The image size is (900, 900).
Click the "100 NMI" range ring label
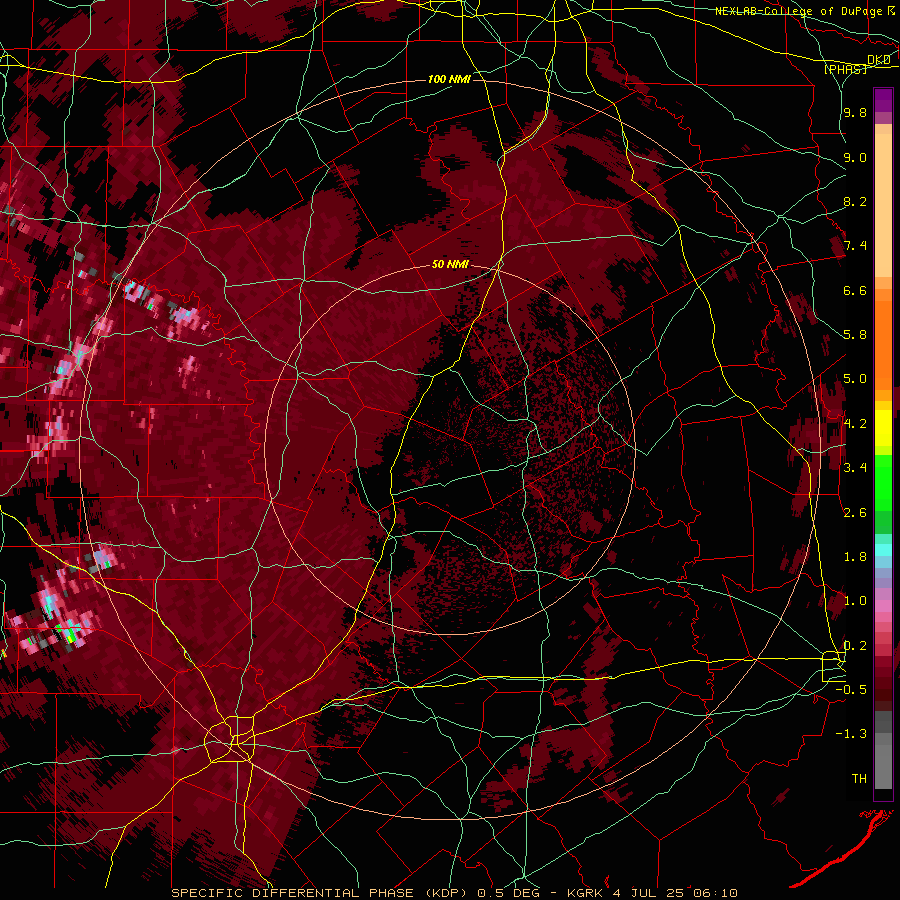pos(449,79)
